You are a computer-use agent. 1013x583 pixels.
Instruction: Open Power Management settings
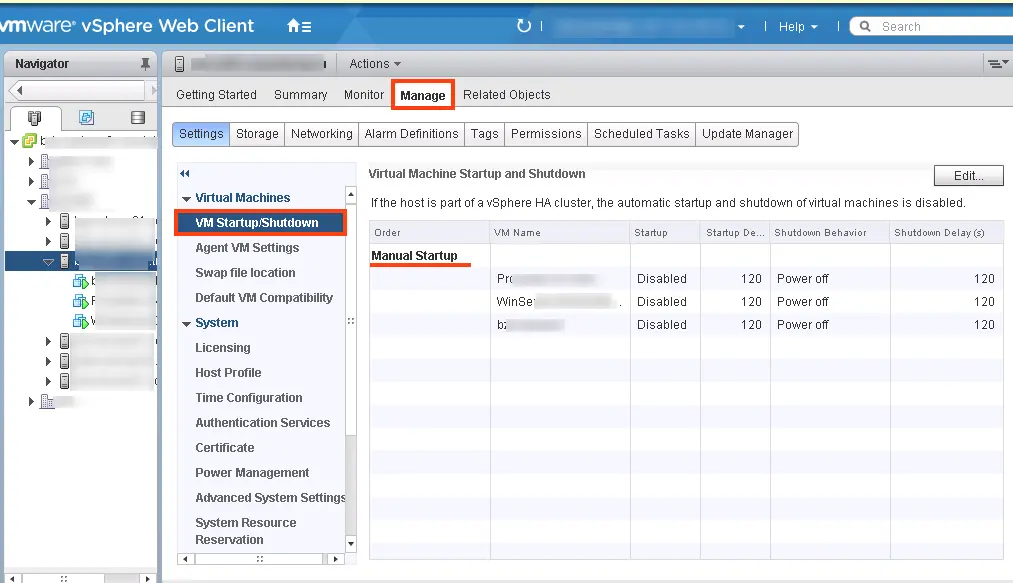pos(252,472)
